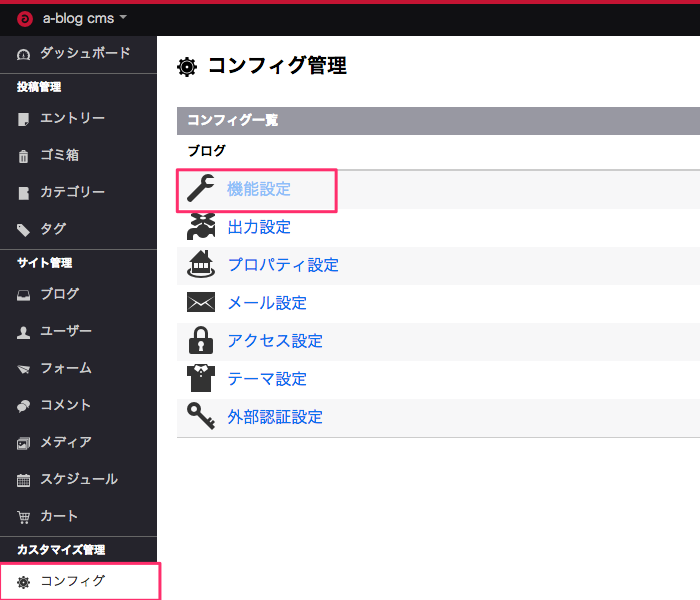Click the envelope icon for メール設定
700x600 pixels.
tap(200, 302)
